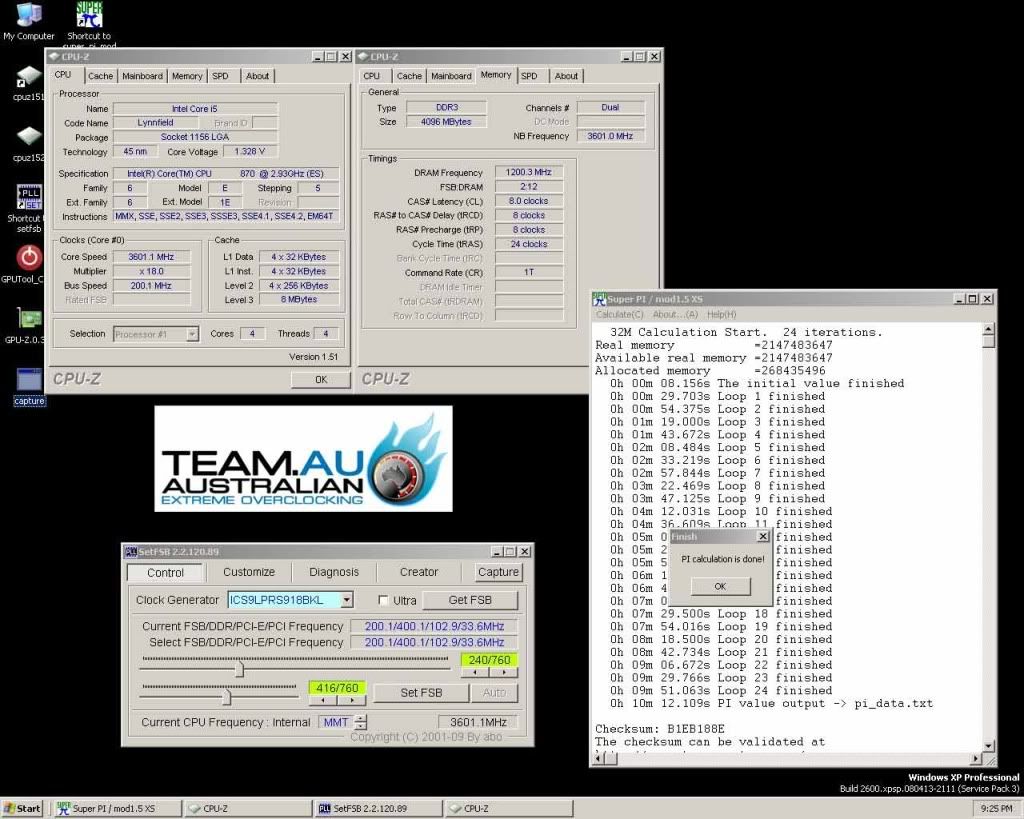Select CPU tab in right CPU-Z Memory window
The height and width of the screenshot is (819, 1024).
pyautogui.click(x=372, y=76)
